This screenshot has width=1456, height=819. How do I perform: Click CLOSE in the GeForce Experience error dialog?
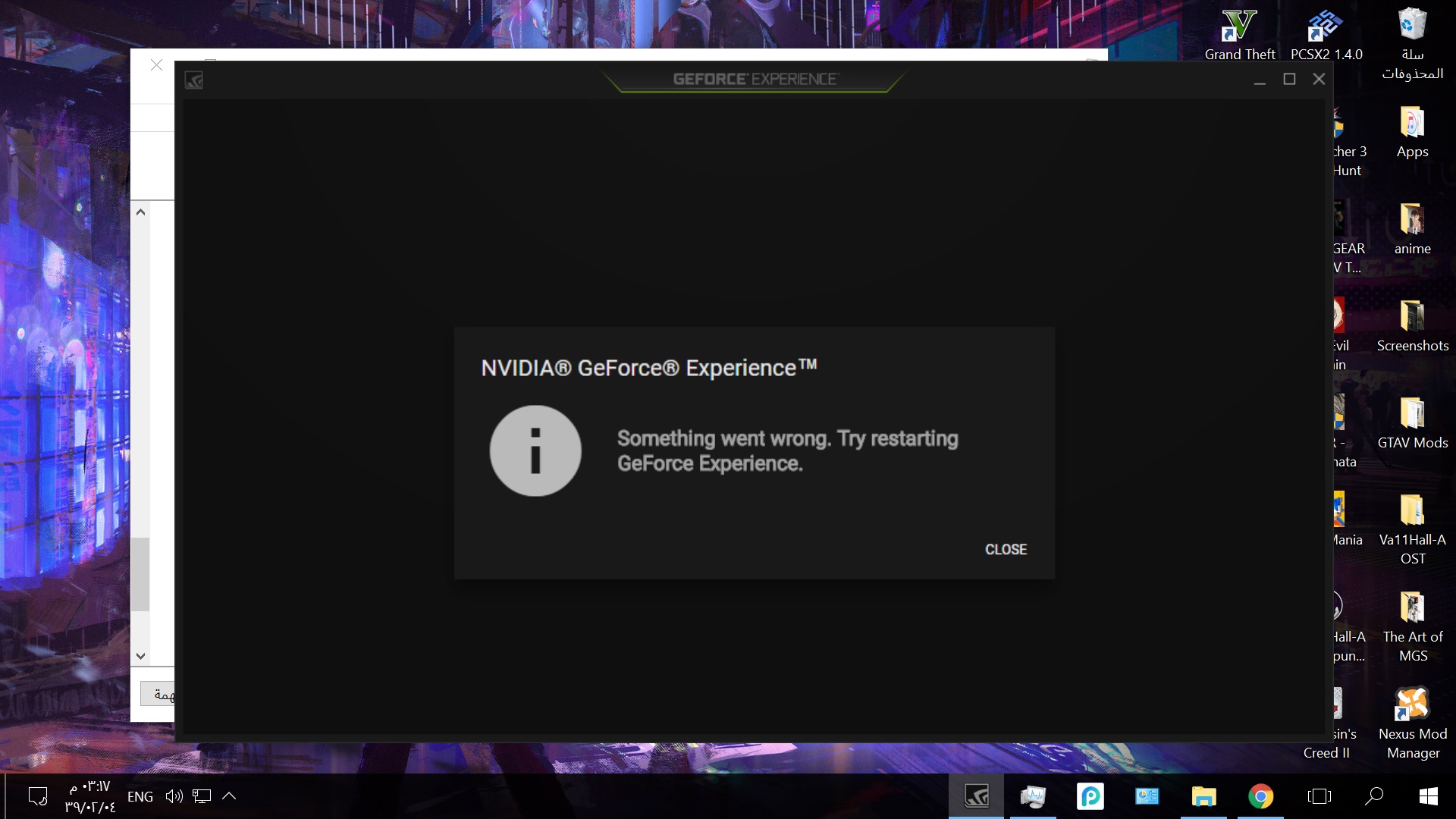click(x=1006, y=550)
